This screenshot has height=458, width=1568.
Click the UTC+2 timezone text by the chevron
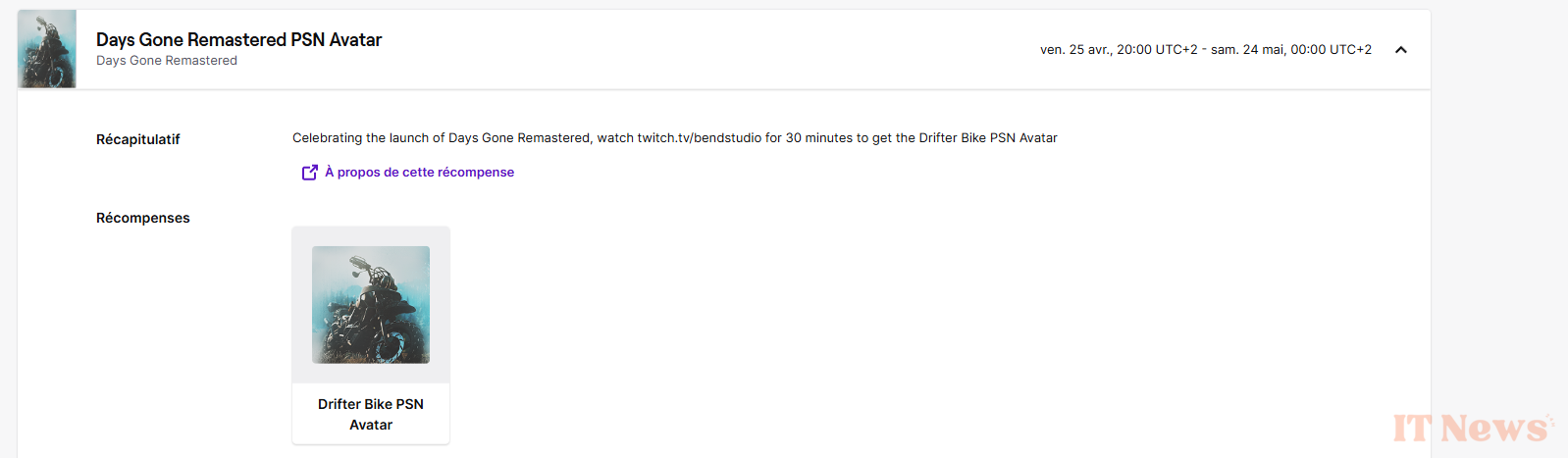click(1351, 50)
